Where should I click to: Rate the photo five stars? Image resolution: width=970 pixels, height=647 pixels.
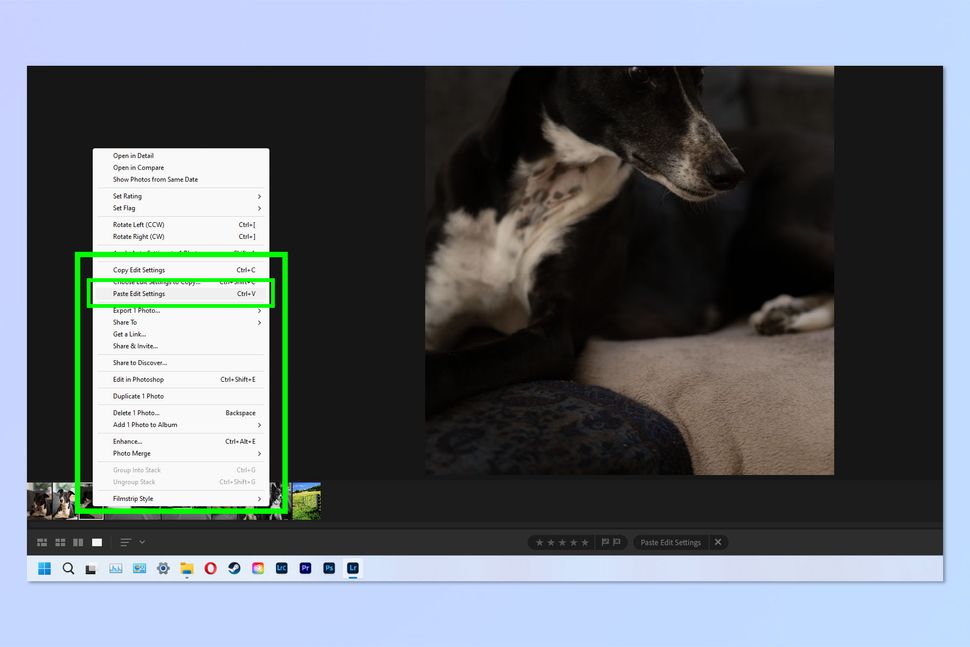[x=586, y=542]
